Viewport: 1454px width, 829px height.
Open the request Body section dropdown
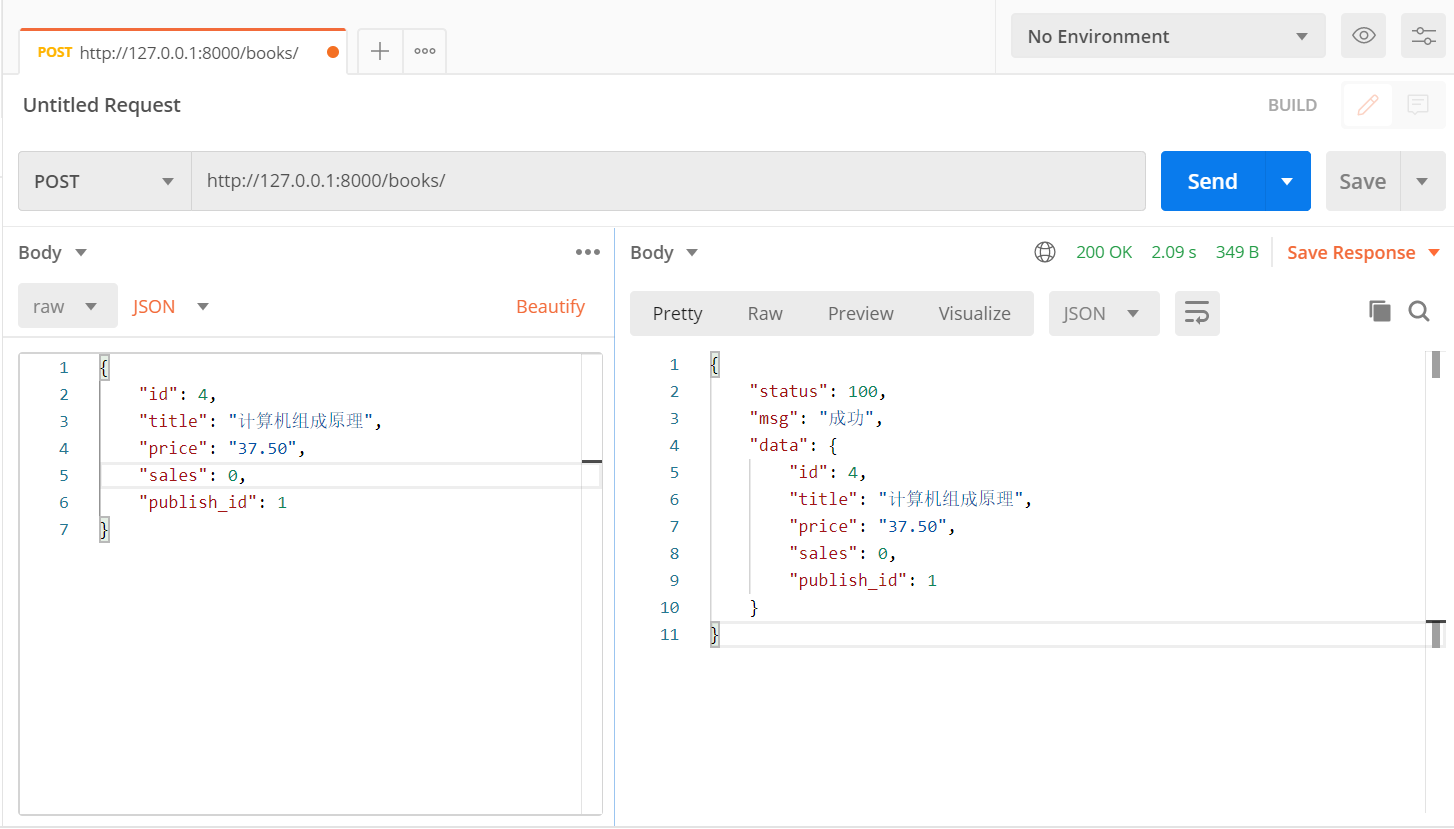point(53,252)
